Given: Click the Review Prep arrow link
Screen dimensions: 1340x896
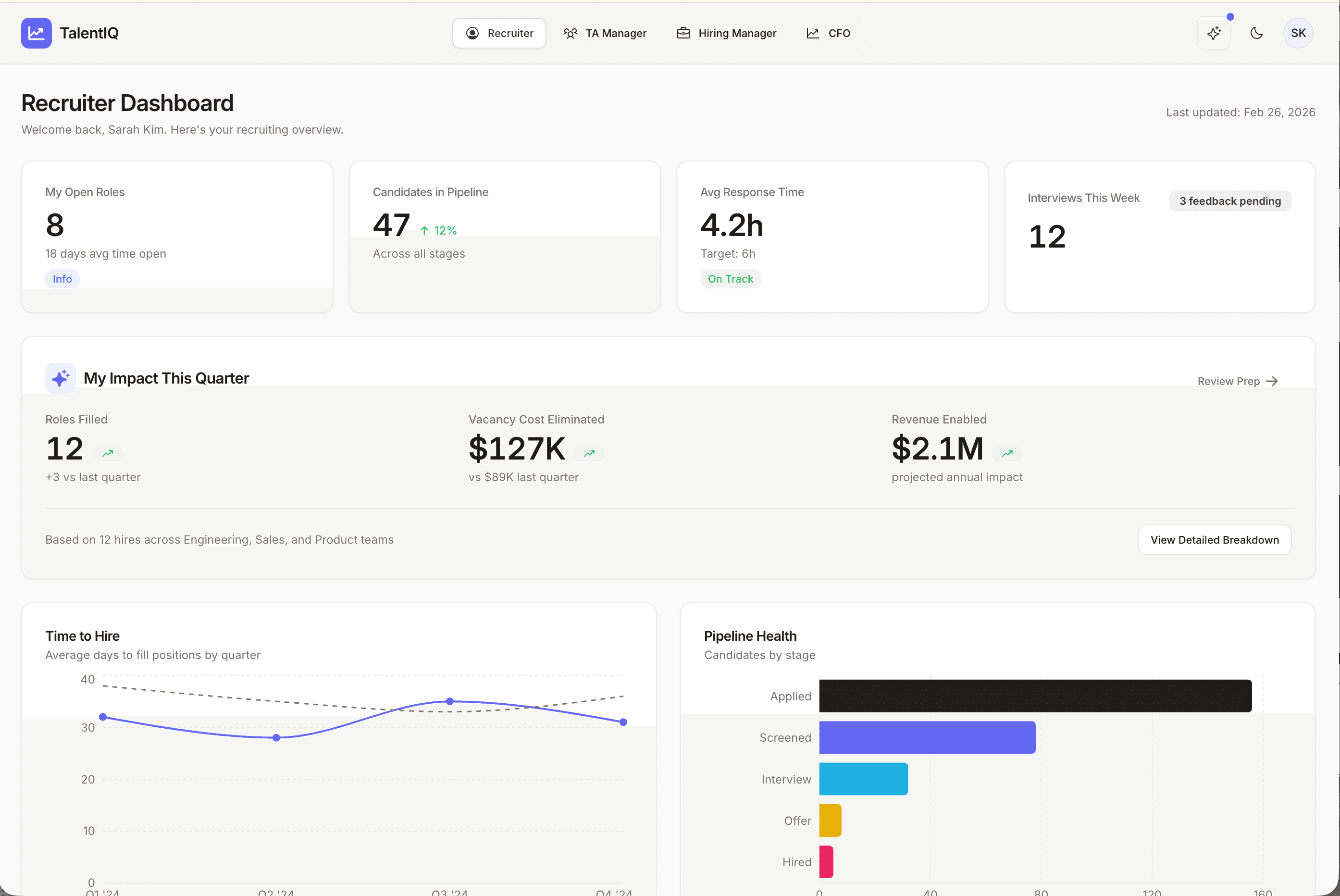Looking at the screenshot, I should 1237,381.
